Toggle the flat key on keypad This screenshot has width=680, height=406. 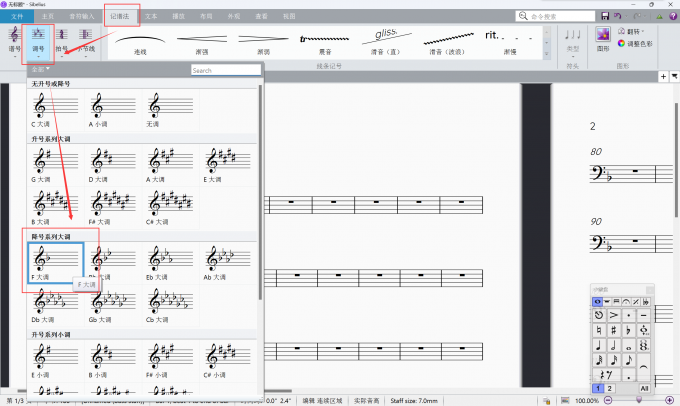pos(628,331)
